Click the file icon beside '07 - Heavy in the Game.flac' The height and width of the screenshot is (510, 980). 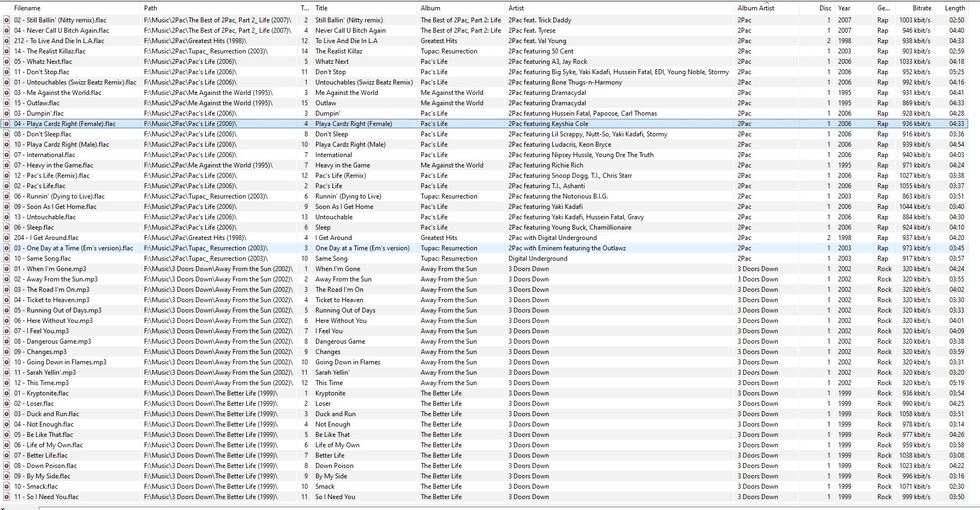(7, 166)
